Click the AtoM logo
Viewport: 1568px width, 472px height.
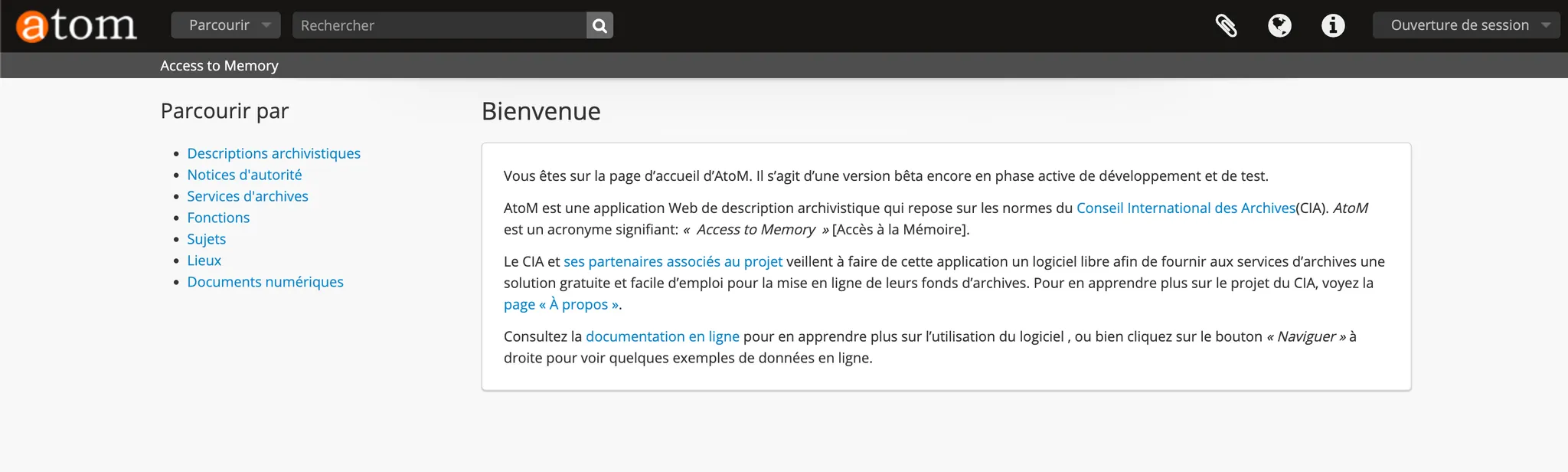click(x=76, y=25)
